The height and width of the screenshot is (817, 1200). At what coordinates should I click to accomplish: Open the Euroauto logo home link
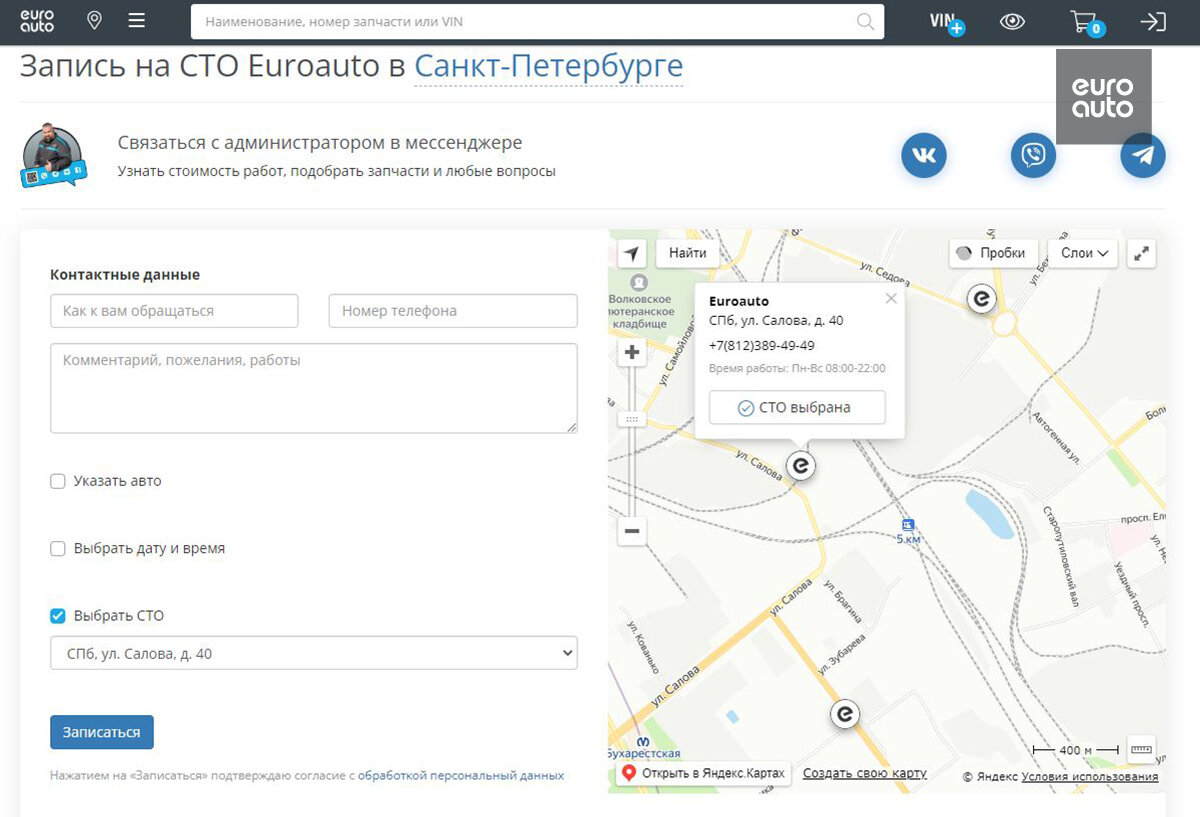[37, 21]
